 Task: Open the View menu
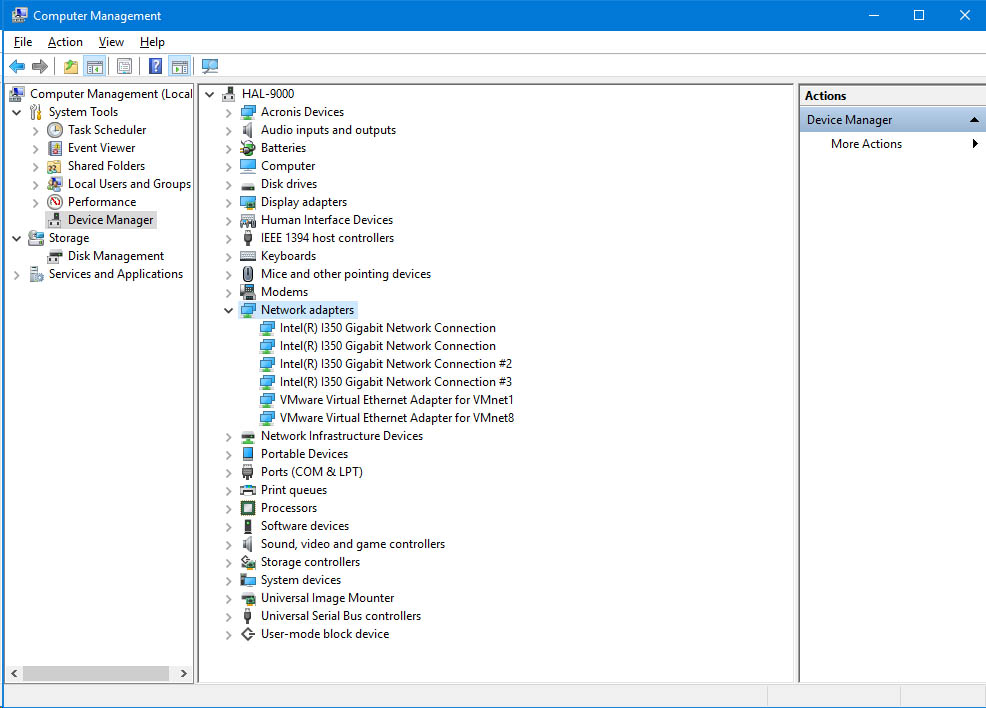pos(111,42)
